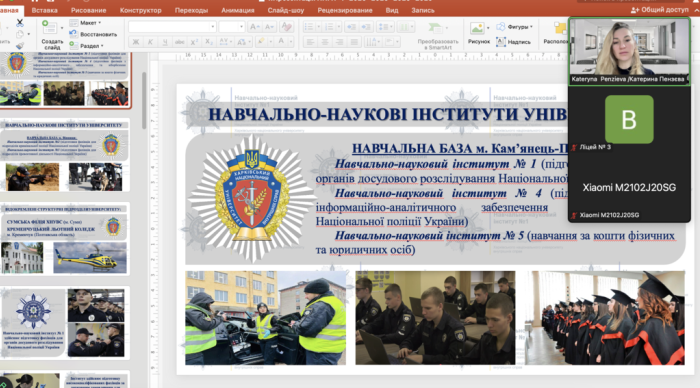Click the Decrease indent icon

[x=351, y=27]
